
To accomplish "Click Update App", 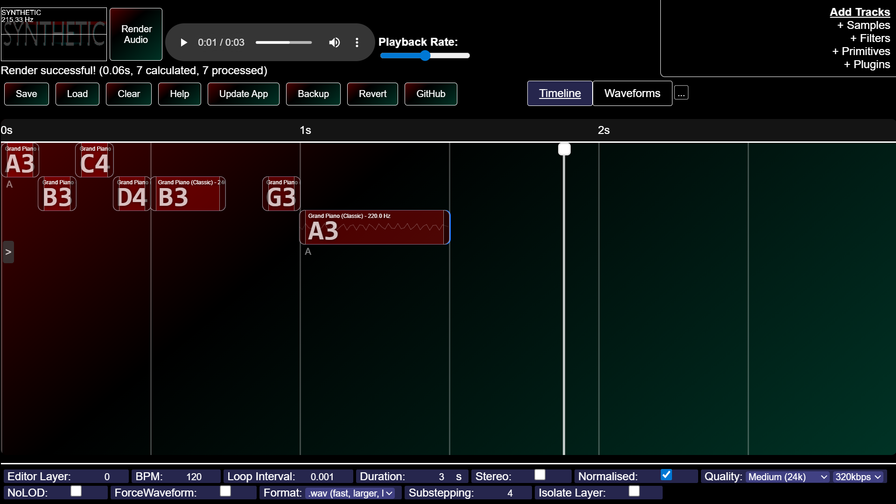I will coord(243,94).
